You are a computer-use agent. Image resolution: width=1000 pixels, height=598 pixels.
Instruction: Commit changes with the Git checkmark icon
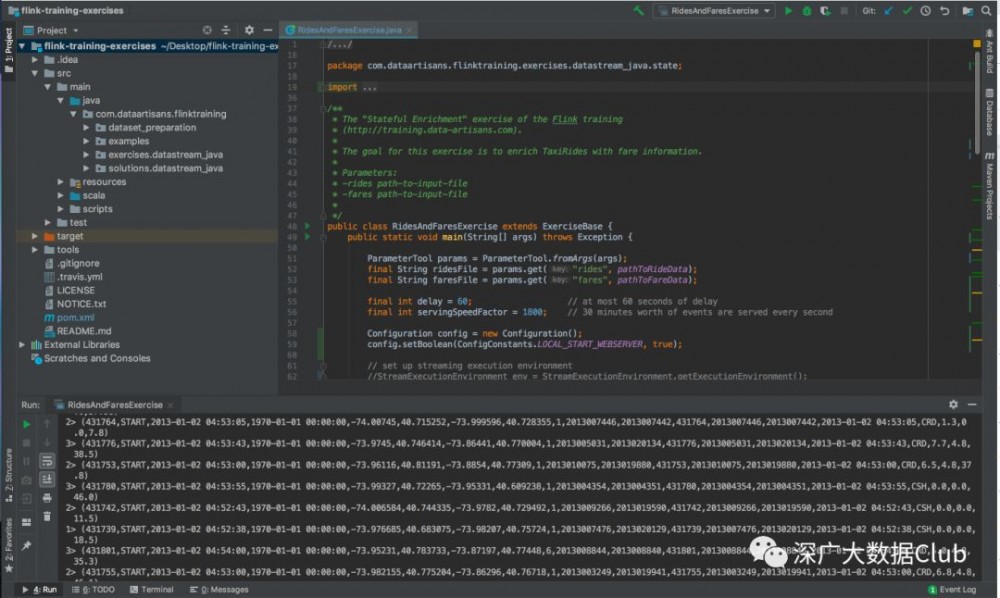tap(907, 10)
